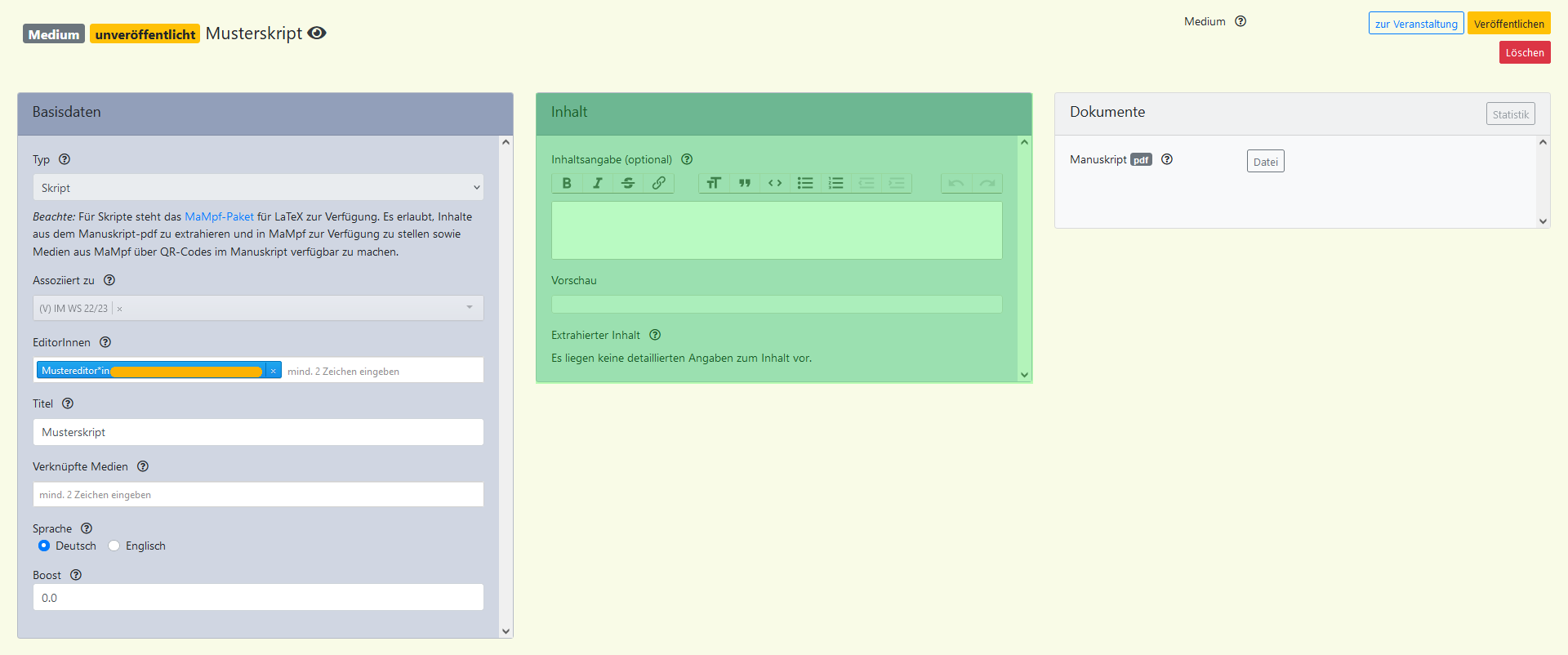Open the help icon next to Typ
Viewport: 1568px width, 655px height.
(65, 159)
